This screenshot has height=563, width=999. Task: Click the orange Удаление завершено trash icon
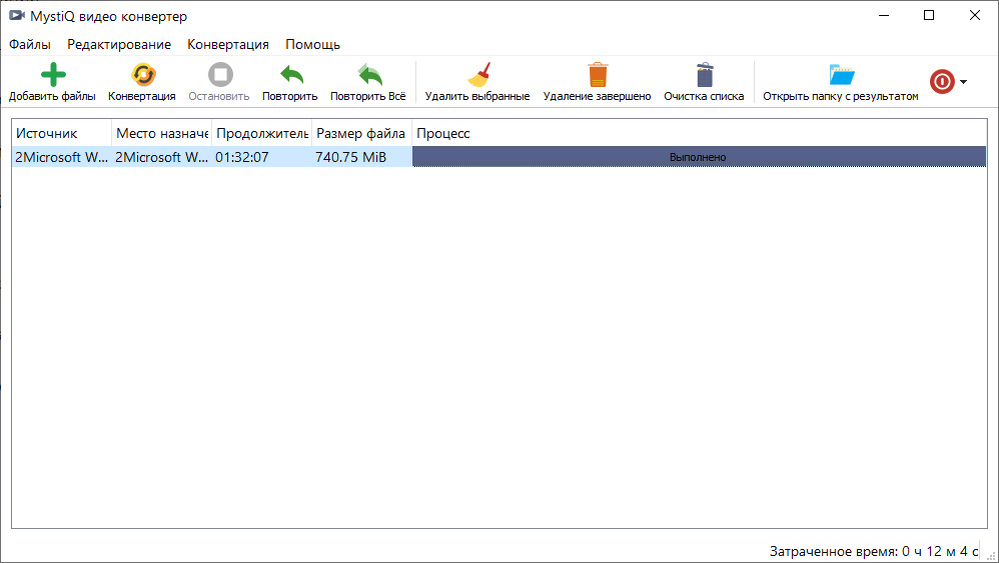[598, 75]
